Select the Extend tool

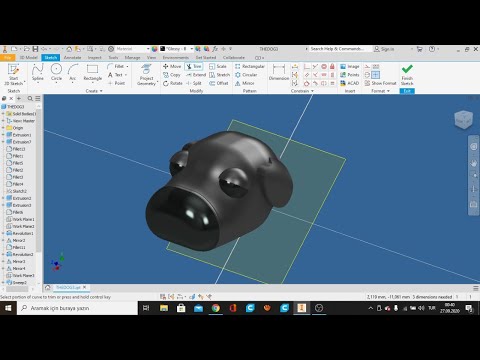click(x=196, y=75)
